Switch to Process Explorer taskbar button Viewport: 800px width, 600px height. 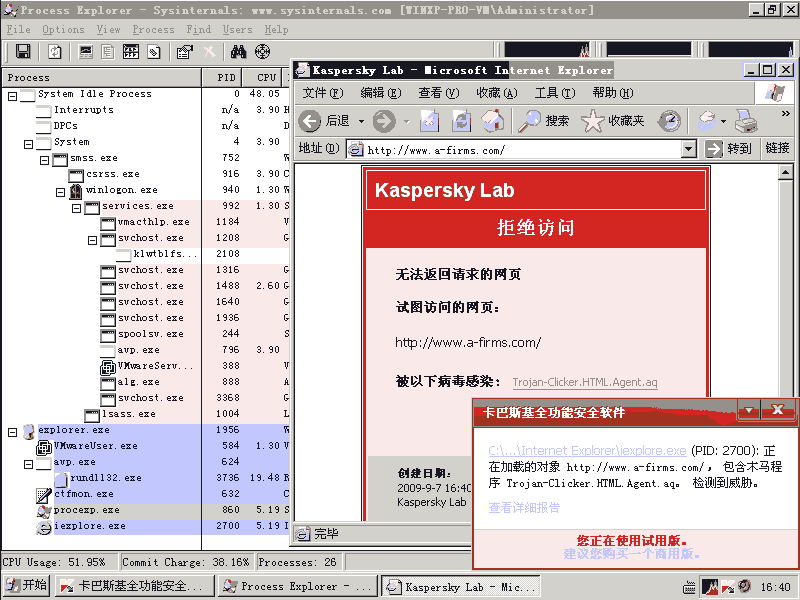click(x=297, y=586)
